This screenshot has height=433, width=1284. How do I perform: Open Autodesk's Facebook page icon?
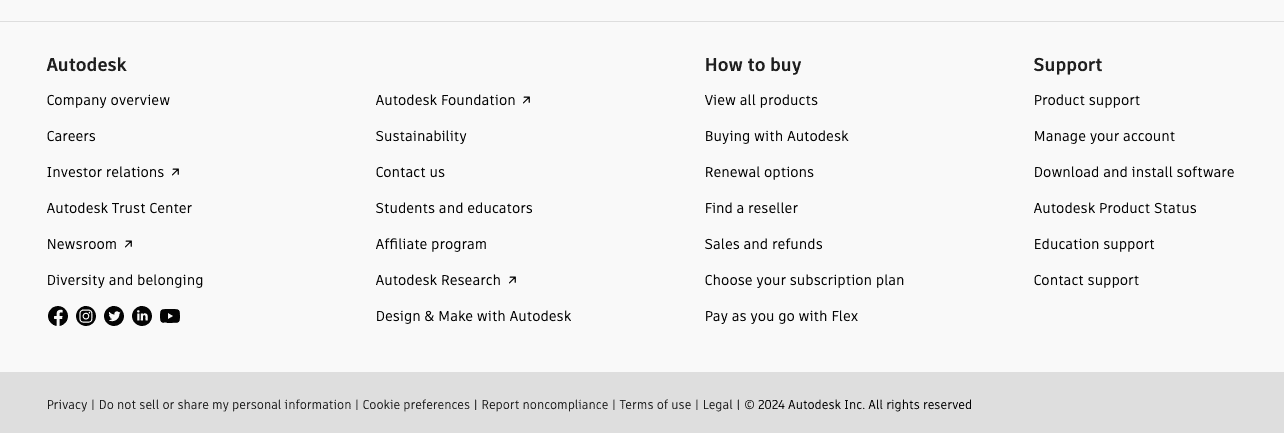[58, 316]
